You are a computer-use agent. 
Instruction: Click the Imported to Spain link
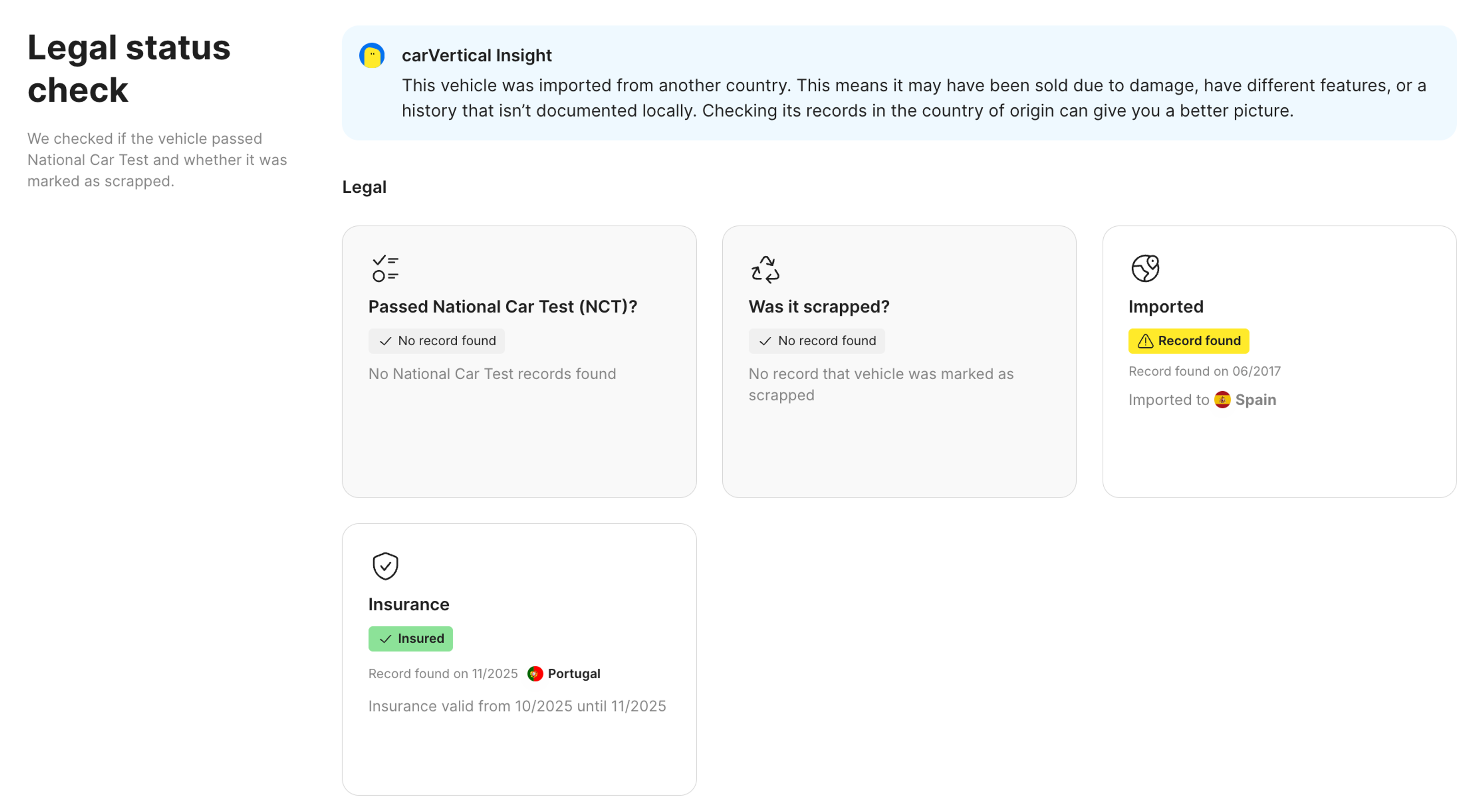tap(1202, 400)
